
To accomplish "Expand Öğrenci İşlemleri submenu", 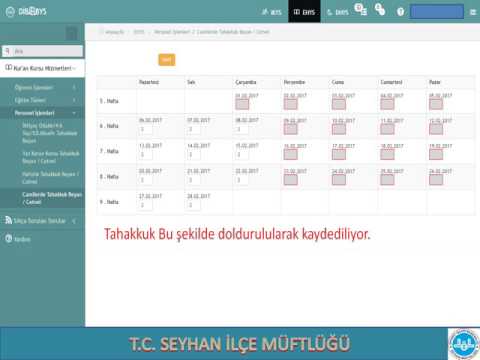I will [x=42, y=87].
